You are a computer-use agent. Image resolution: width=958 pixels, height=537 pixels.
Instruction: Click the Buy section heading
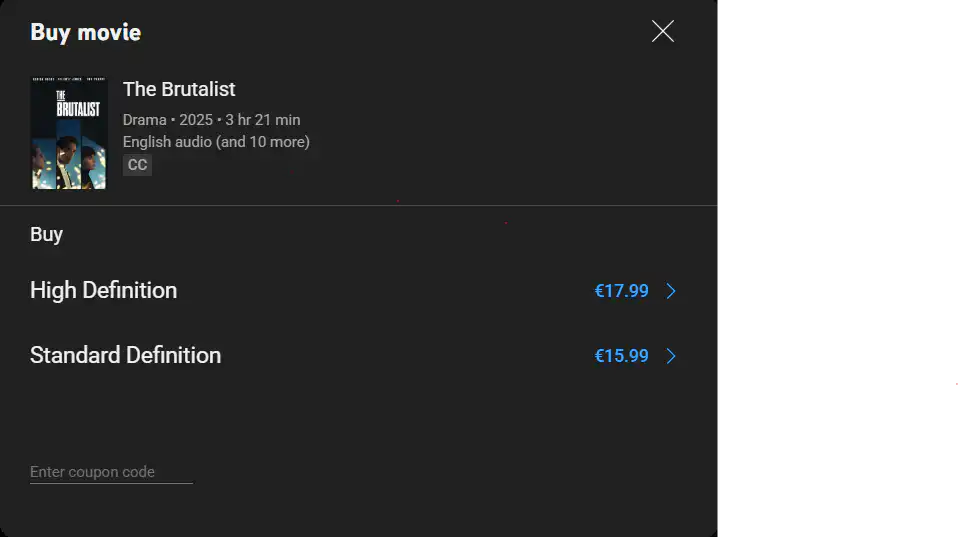[46, 234]
